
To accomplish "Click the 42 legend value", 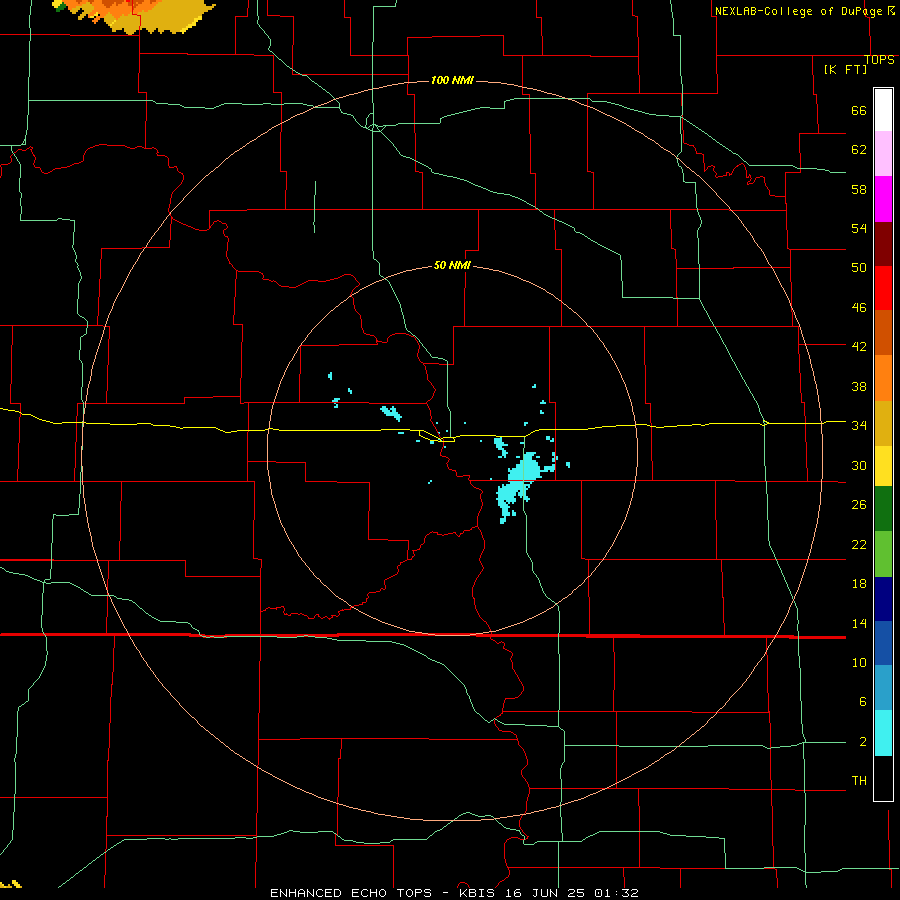I will (859, 347).
